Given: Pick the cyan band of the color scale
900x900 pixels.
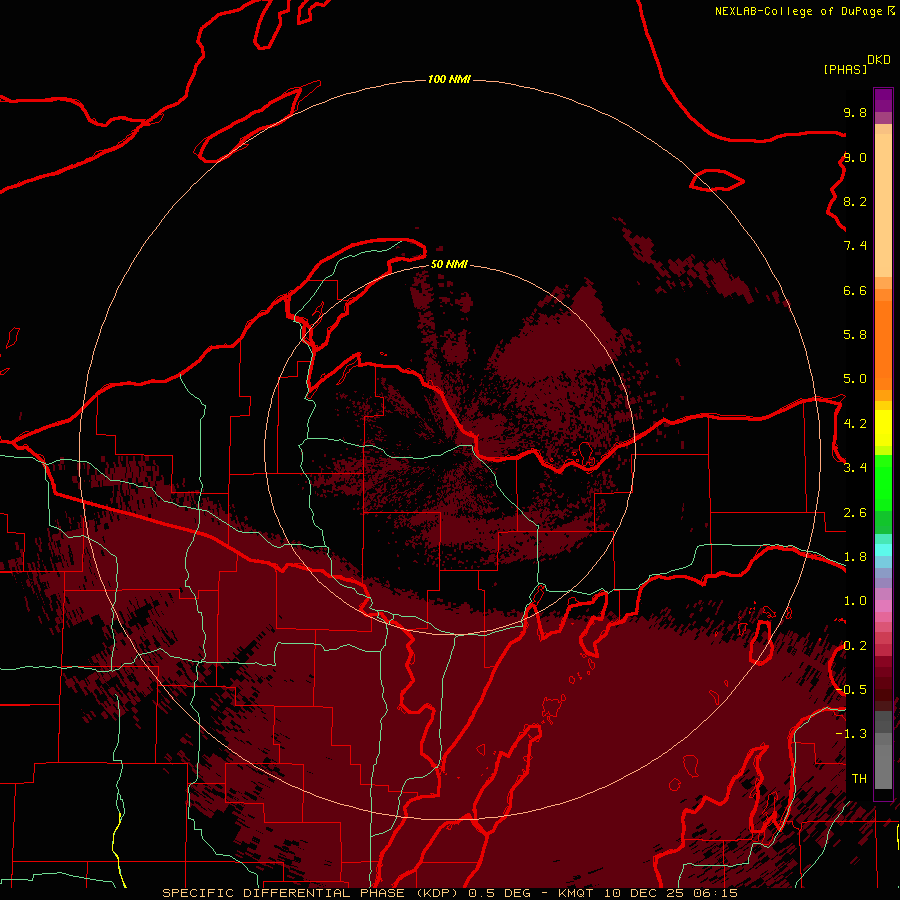Looking at the screenshot, I should (x=883, y=550).
